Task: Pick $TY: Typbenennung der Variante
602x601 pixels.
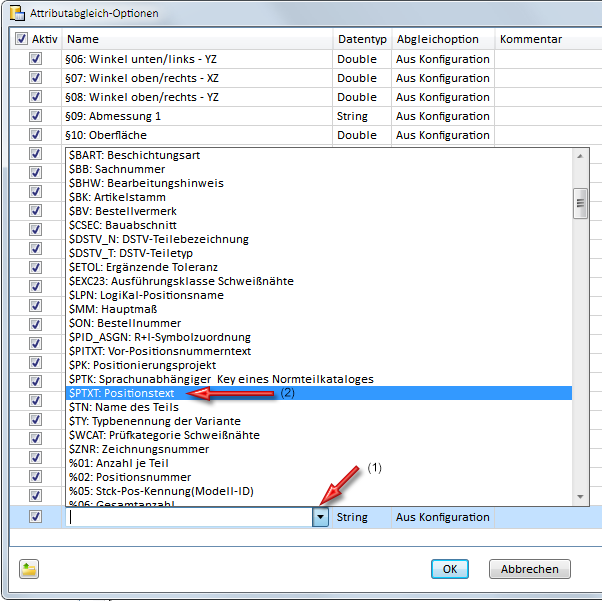Action: (x=319, y=421)
